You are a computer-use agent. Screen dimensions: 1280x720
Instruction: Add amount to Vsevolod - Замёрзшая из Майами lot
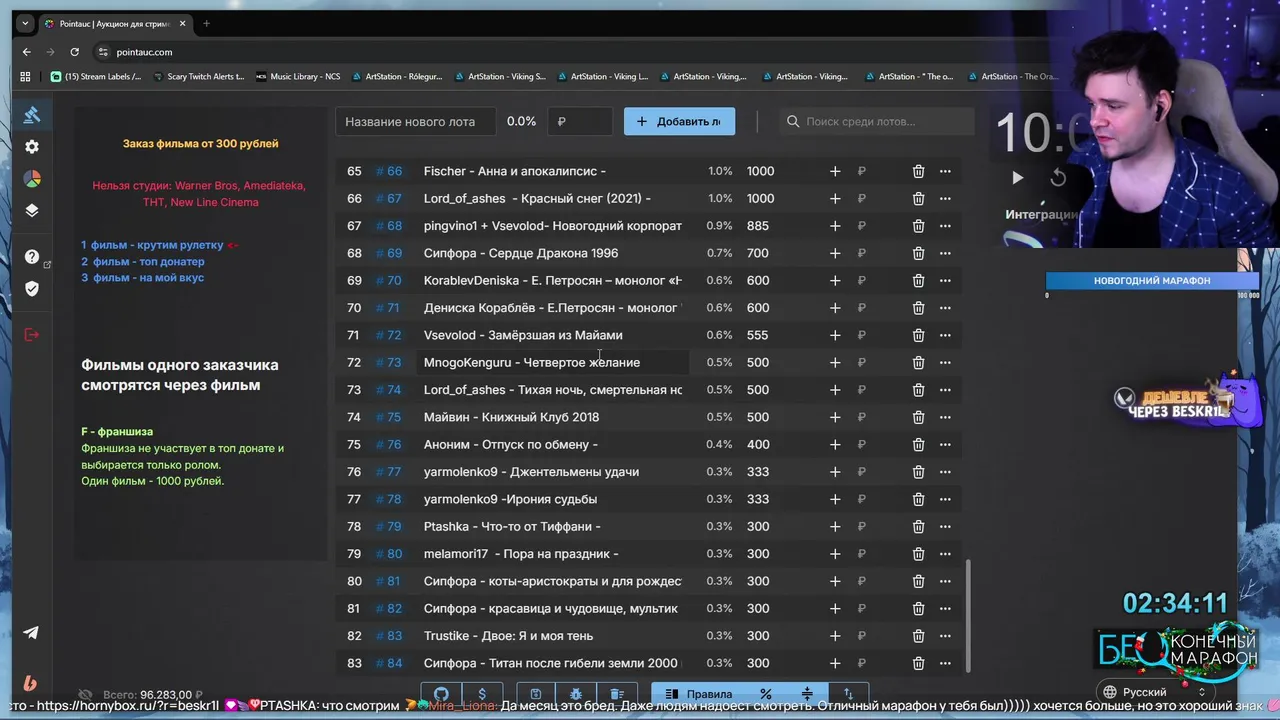pos(835,335)
